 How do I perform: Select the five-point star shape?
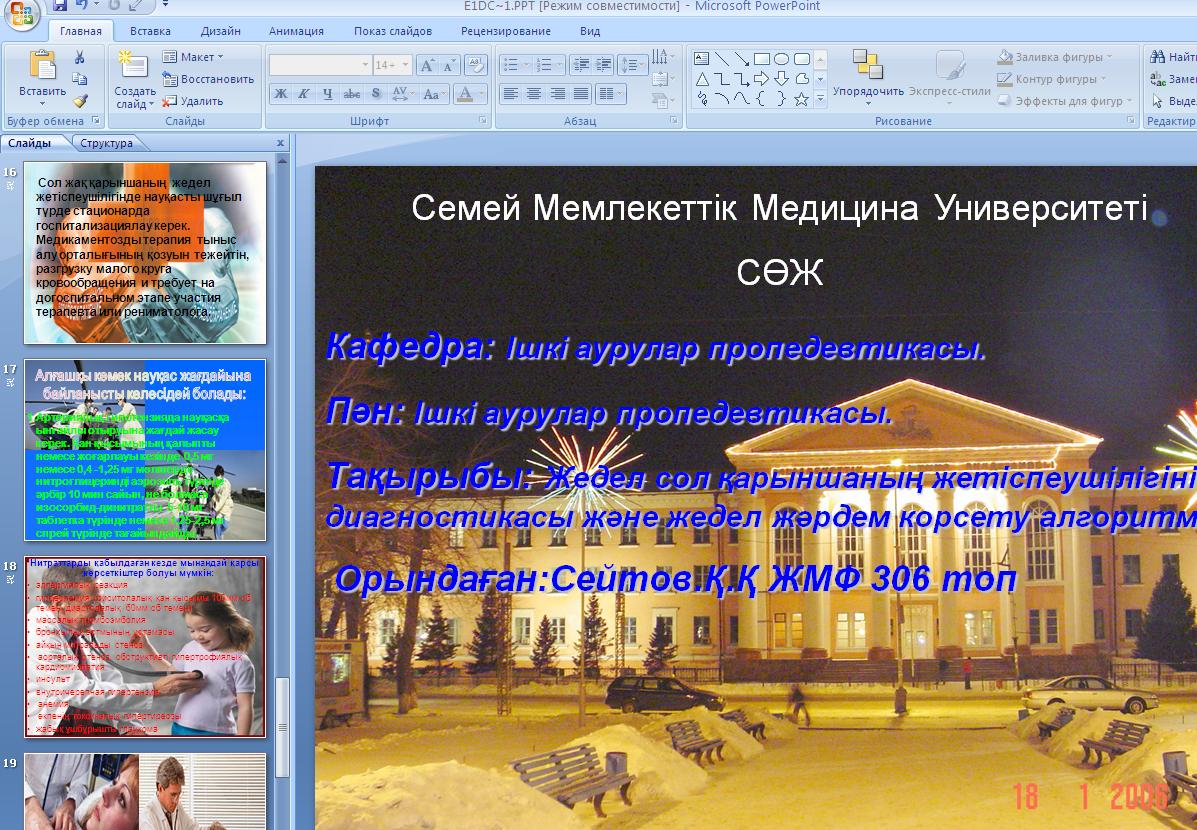click(801, 99)
